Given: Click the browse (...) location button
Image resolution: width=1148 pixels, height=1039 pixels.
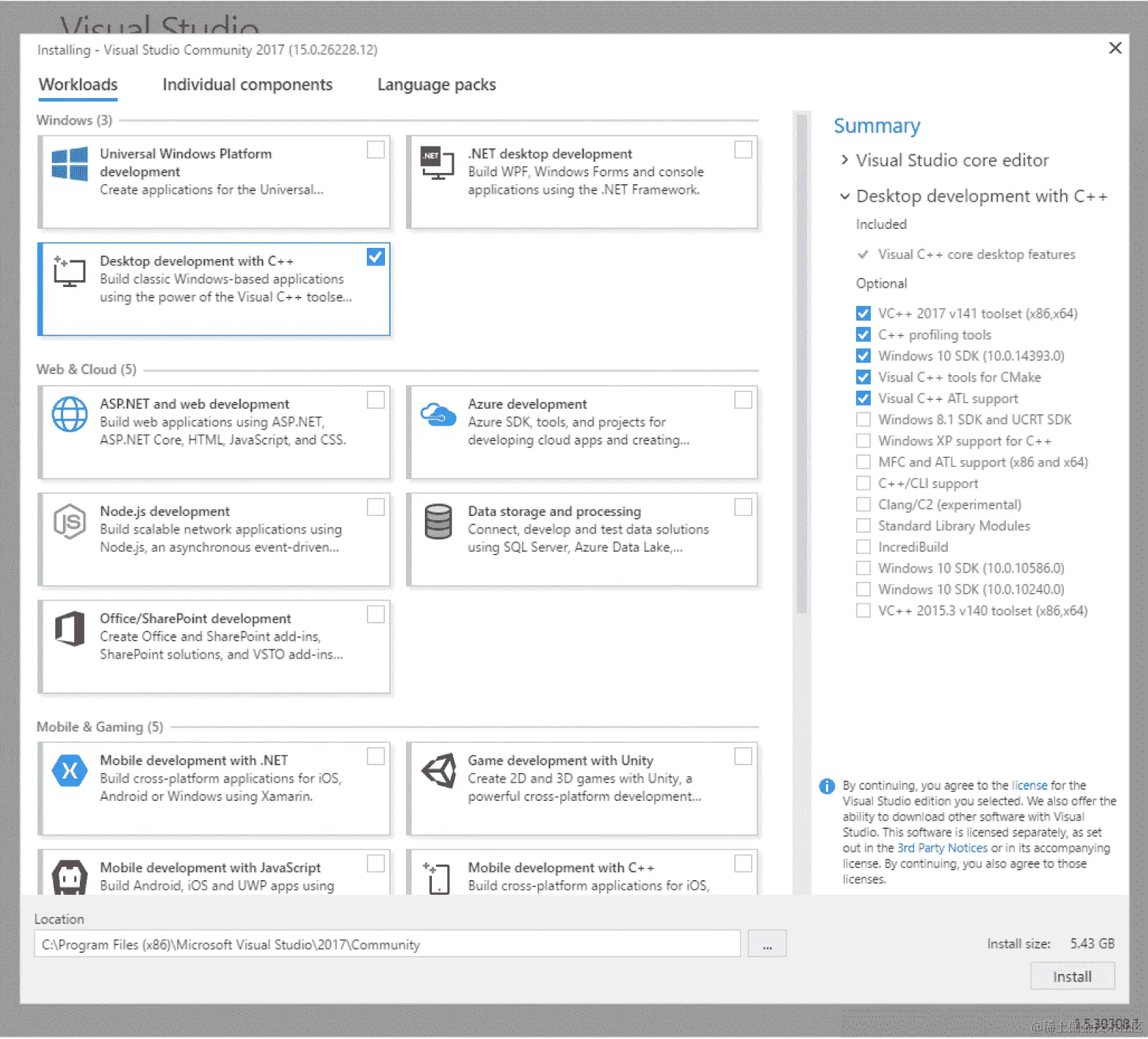Looking at the screenshot, I should click(767, 944).
